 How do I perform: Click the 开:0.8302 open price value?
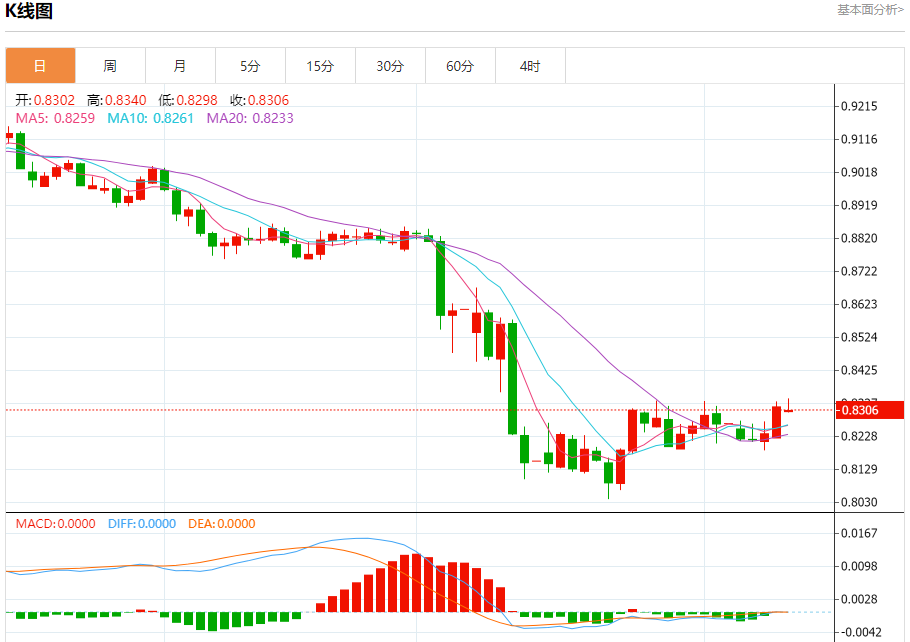click(x=45, y=100)
